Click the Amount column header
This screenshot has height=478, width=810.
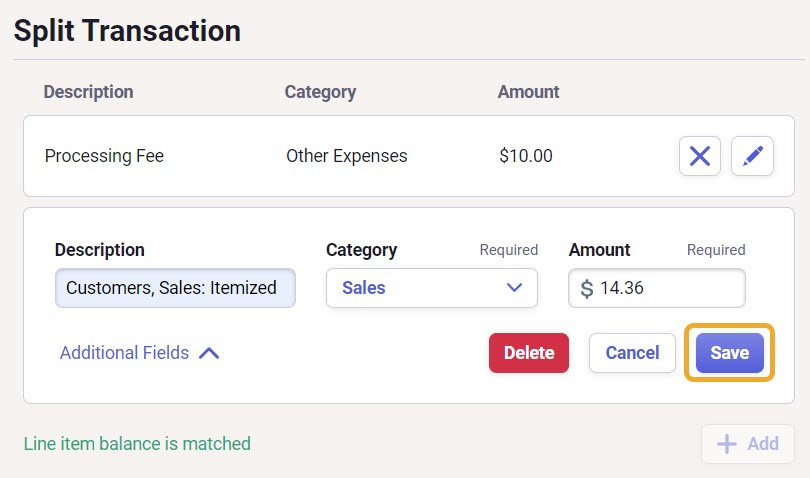[528, 91]
